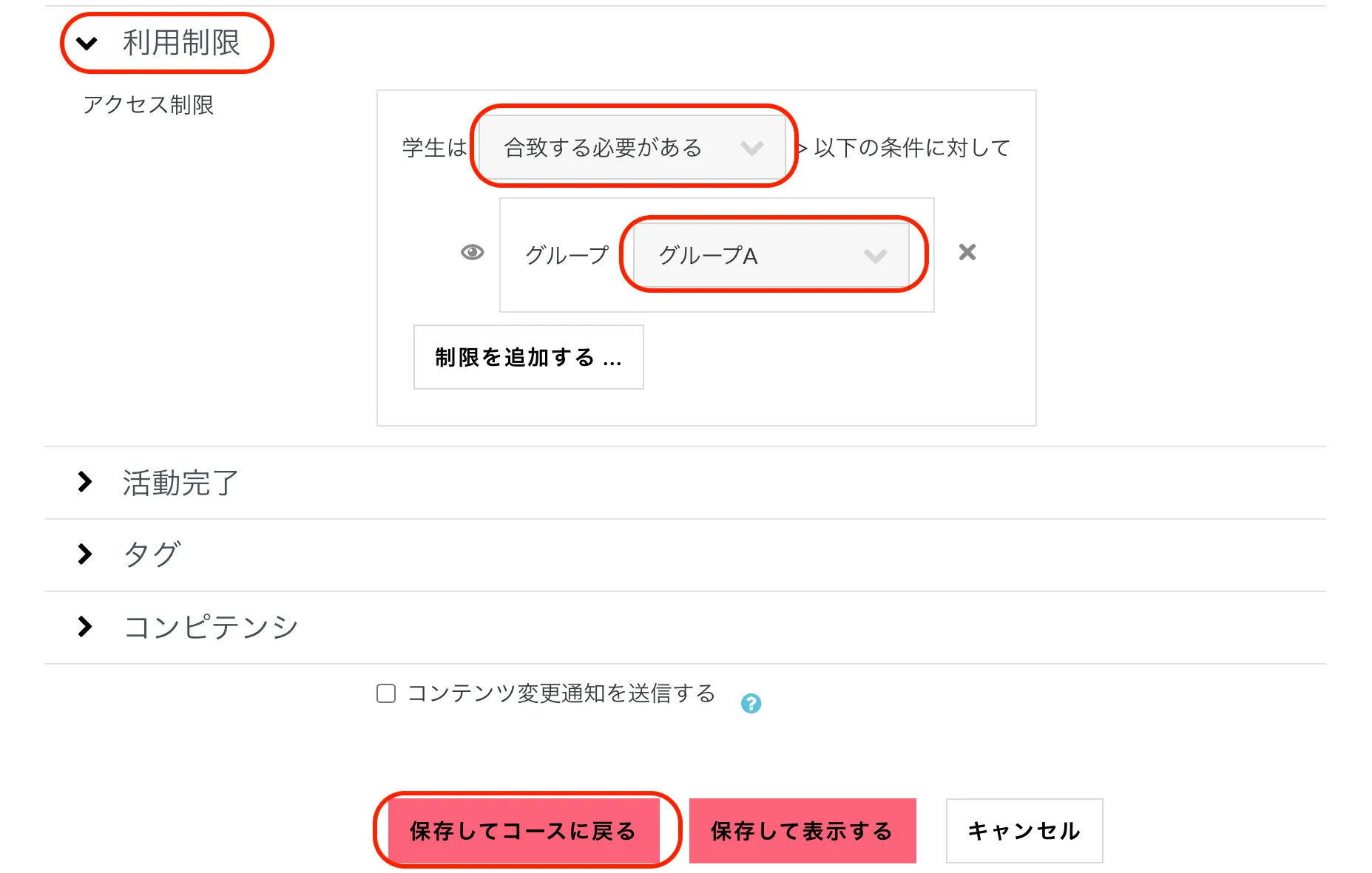Click the 利用制限 section heading
Viewport: 1372px width, 873px height.
click(x=181, y=43)
